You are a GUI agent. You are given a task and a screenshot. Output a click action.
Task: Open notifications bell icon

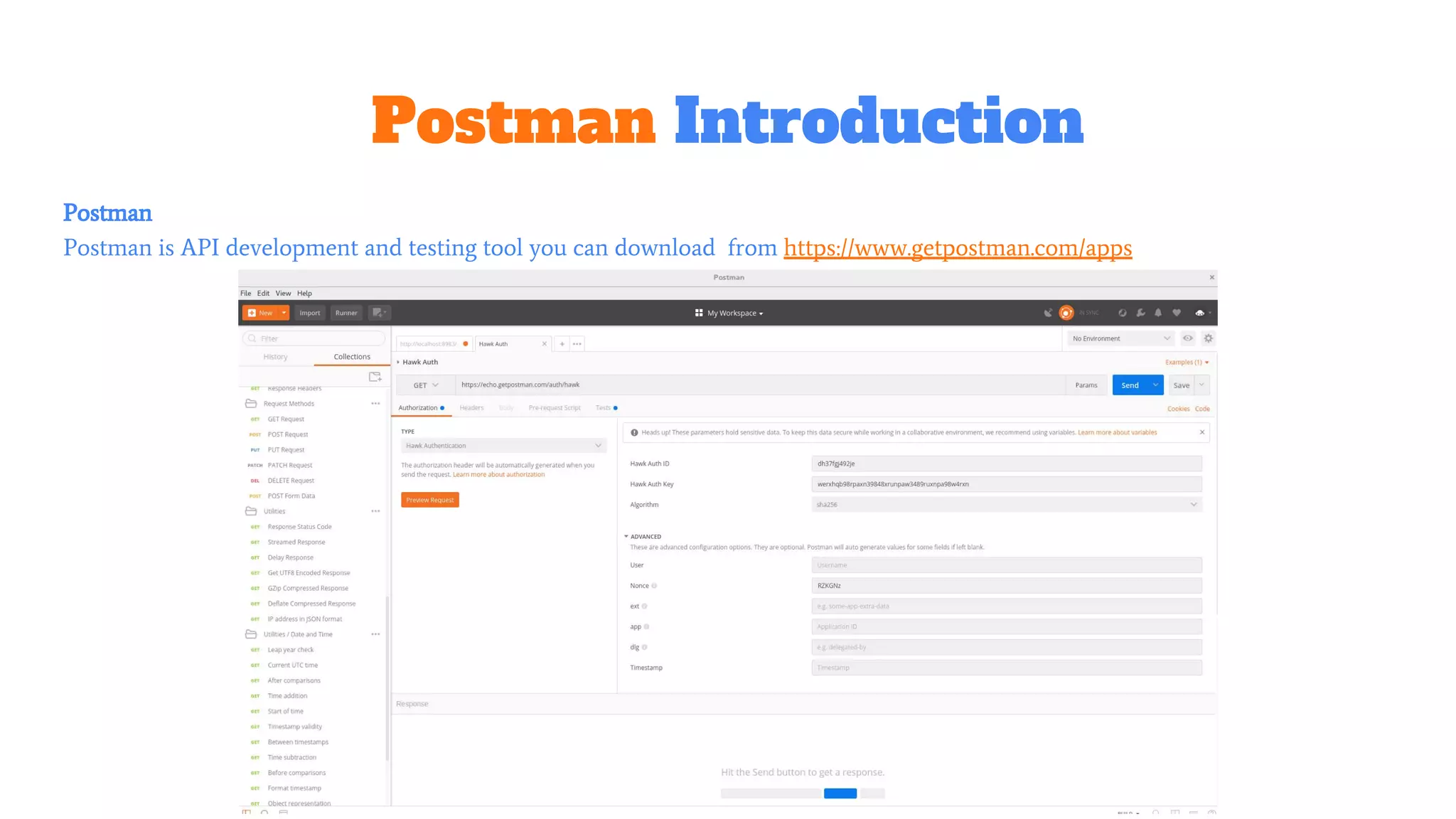point(1158,313)
